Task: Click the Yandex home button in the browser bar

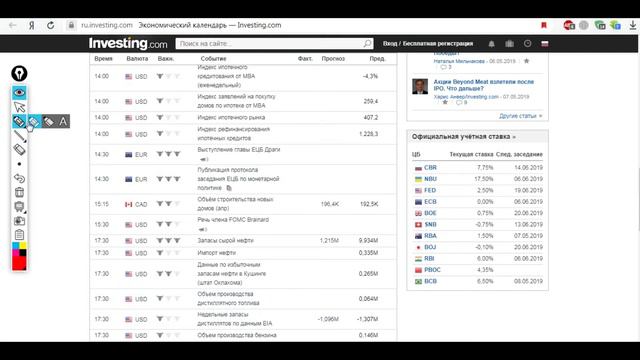Action: [31, 25]
